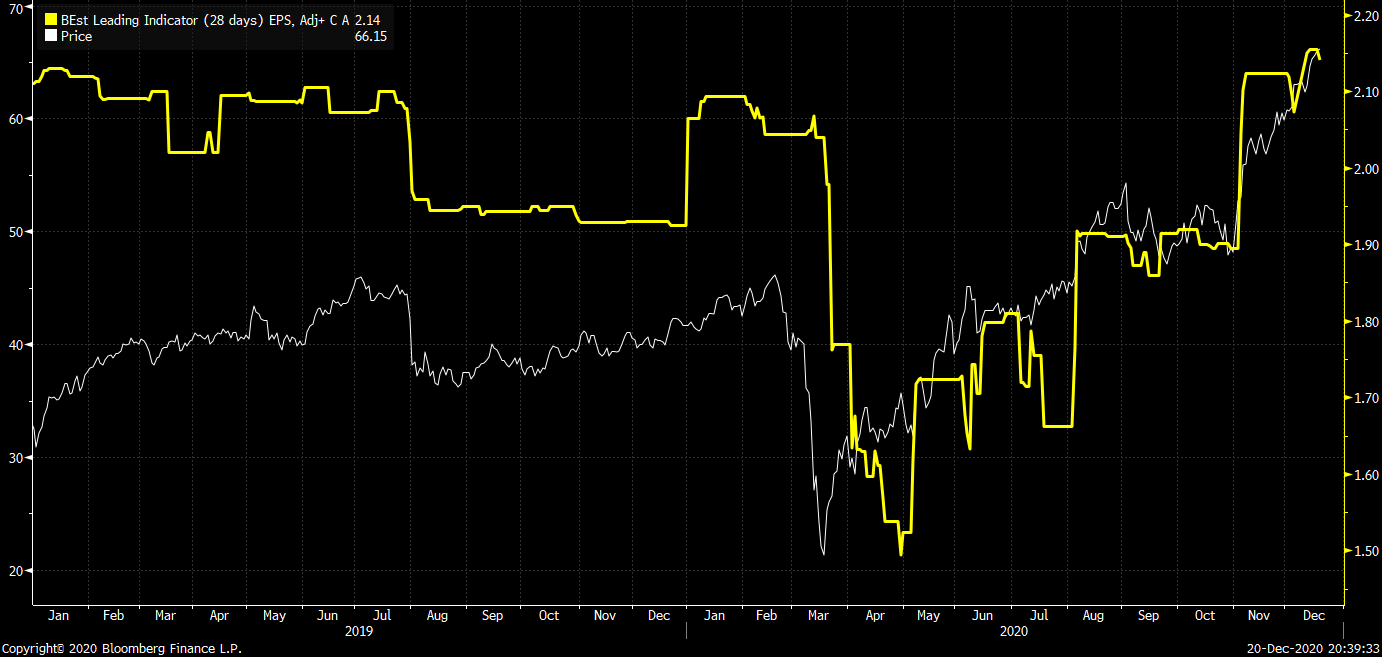Click the 1.80 label on the right axis

[x=1365, y=322]
